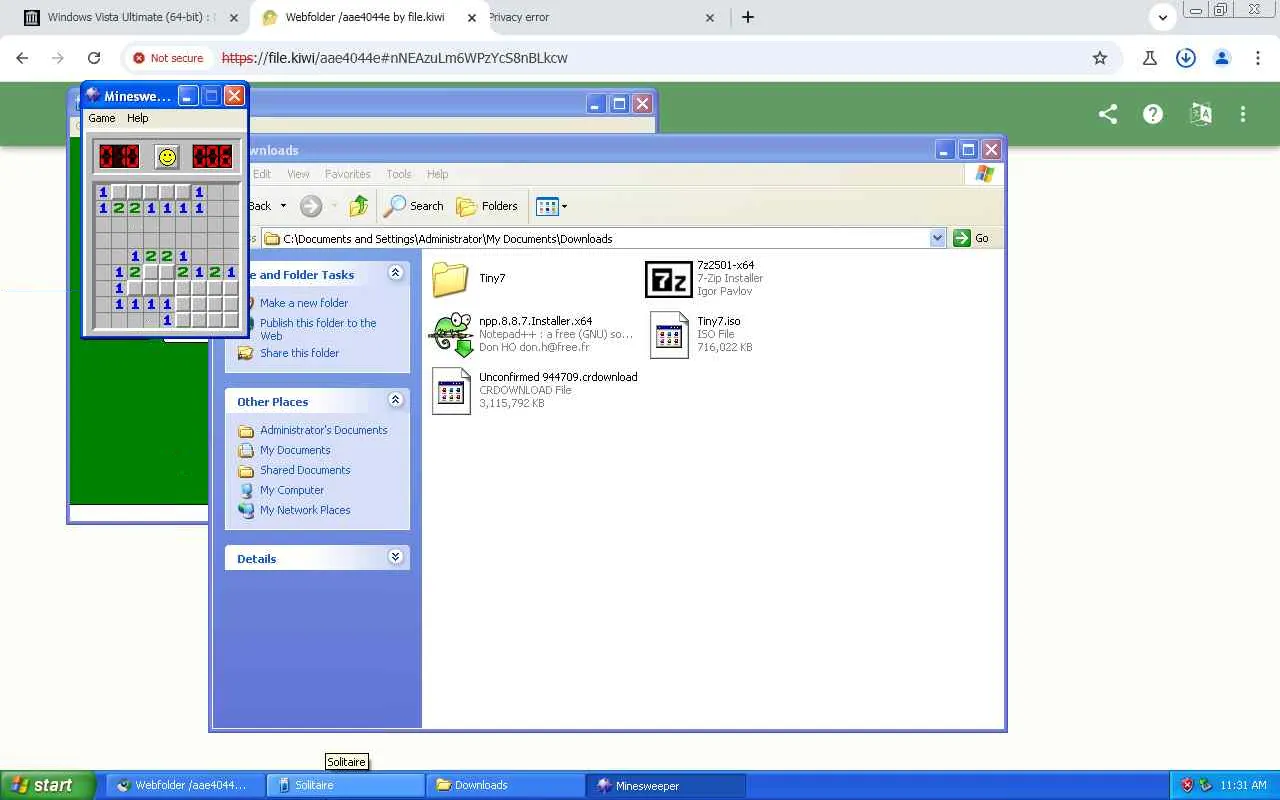This screenshot has width=1280, height=800.
Task: Click Share this folder link
Action: point(299,353)
